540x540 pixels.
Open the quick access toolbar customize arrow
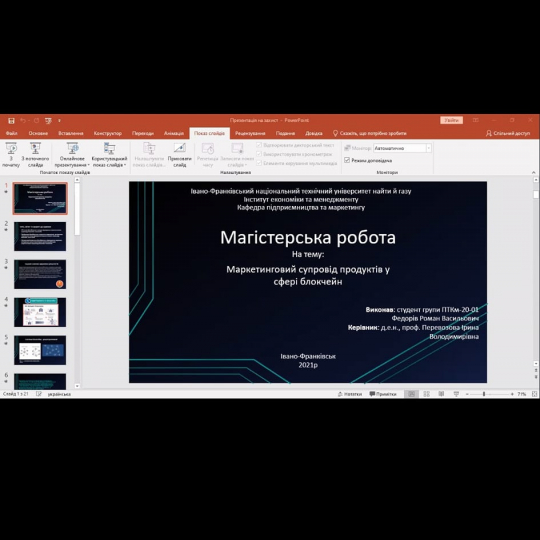59,121
